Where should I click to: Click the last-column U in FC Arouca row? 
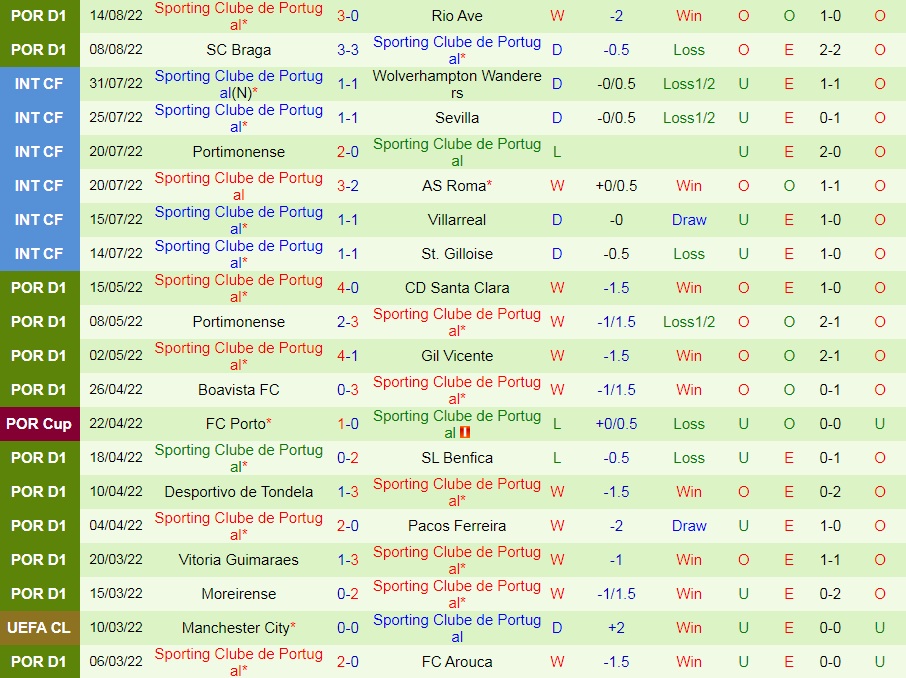tap(879, 662)
